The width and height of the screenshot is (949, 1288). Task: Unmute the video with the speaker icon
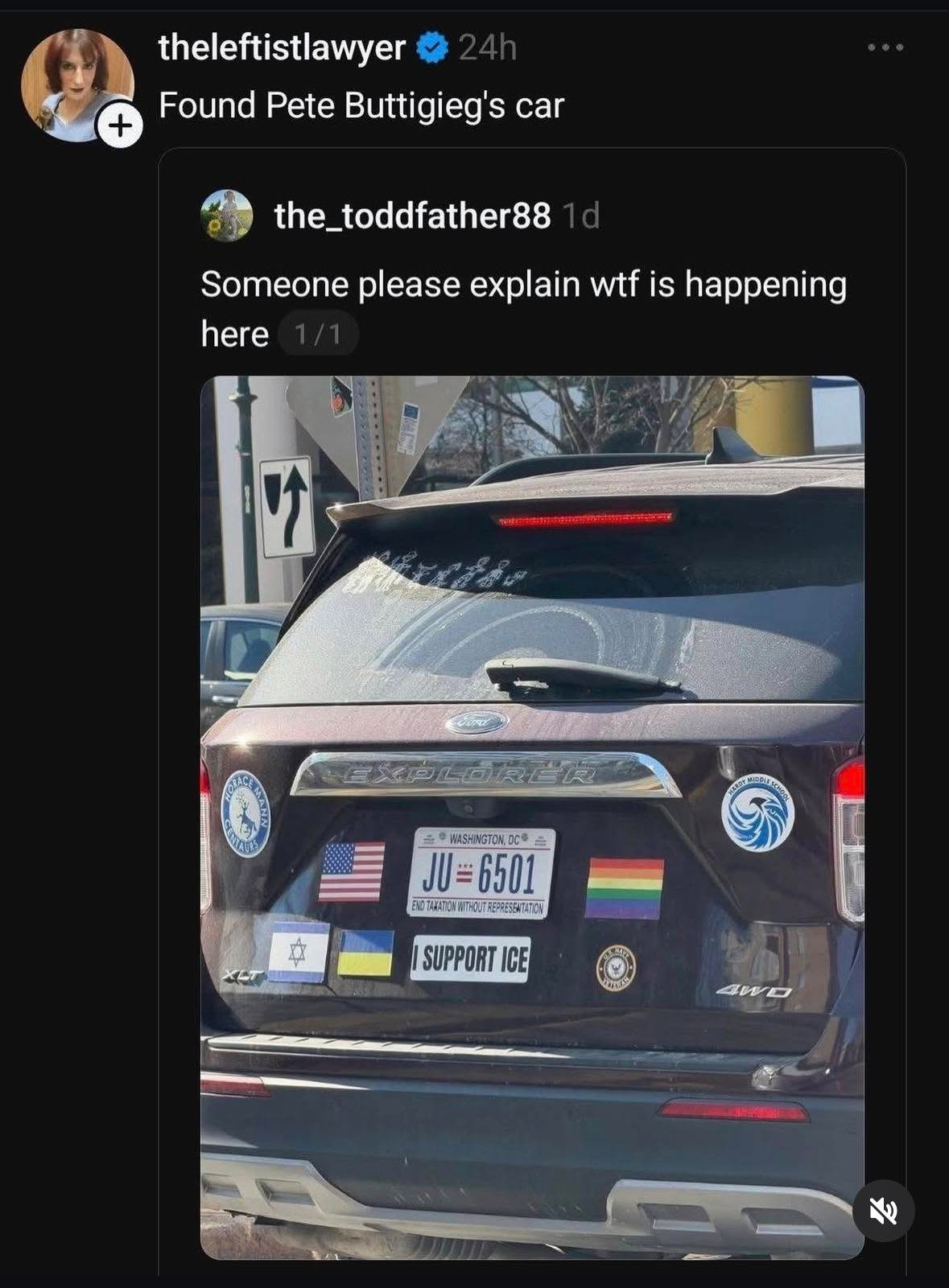884,1210
